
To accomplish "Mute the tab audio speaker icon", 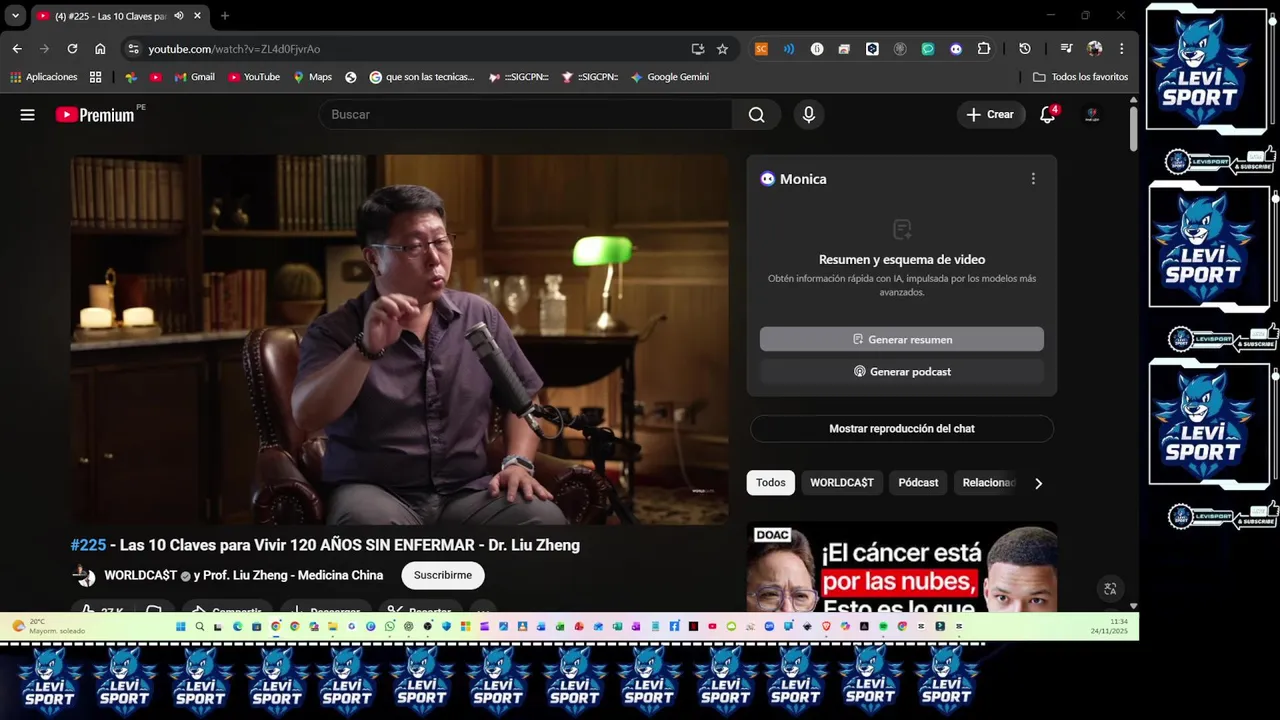I will tap(179, 16).
